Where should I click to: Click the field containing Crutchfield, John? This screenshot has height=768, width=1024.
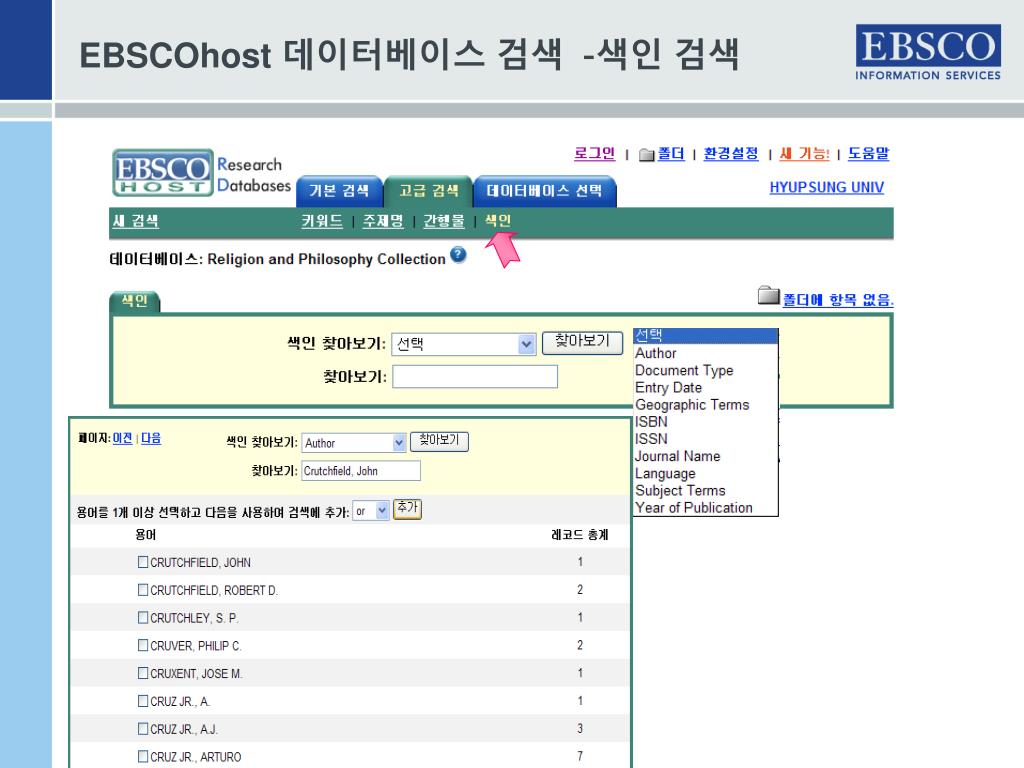pos(360,471)
